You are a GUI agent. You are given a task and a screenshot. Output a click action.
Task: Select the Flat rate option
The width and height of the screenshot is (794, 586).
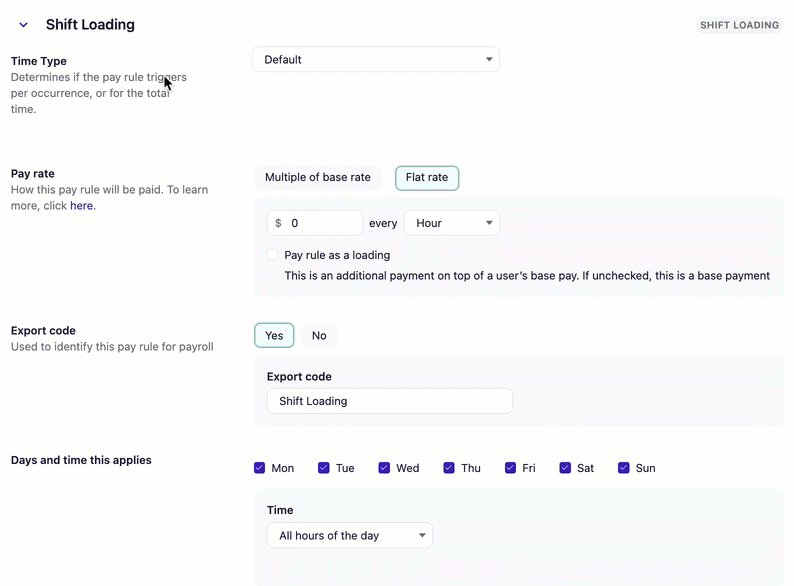427,178
